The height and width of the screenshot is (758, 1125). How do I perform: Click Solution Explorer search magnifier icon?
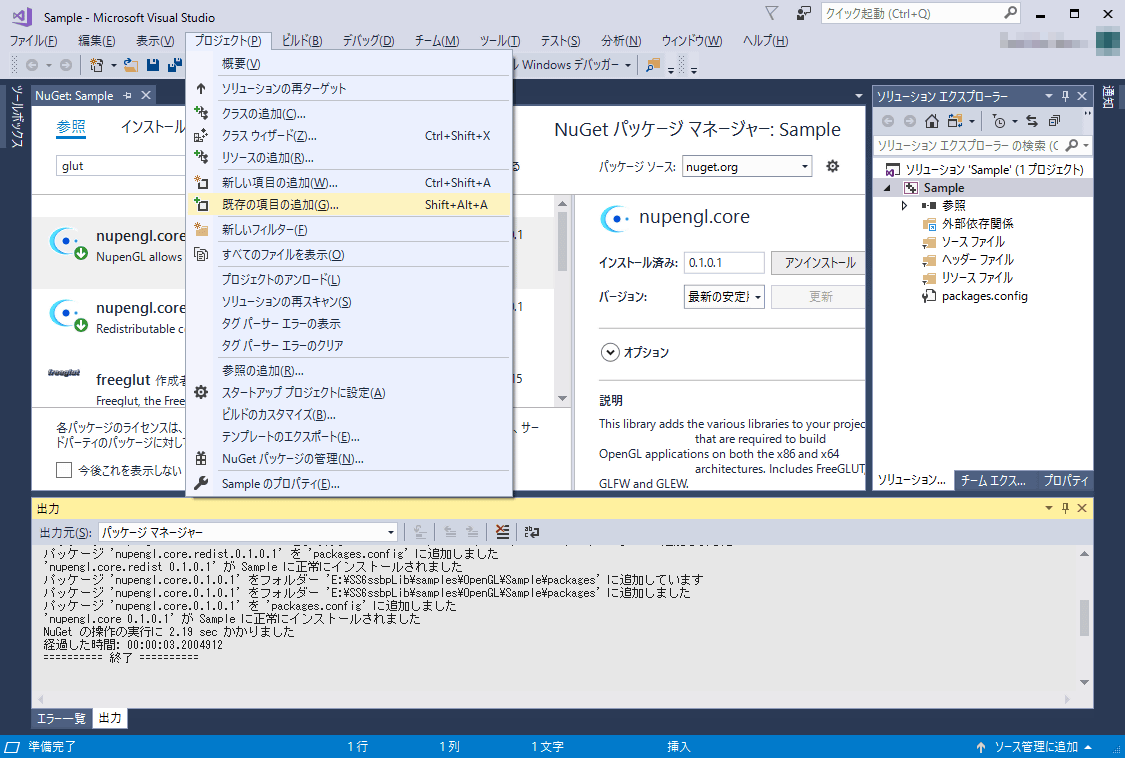[1072, 145]
